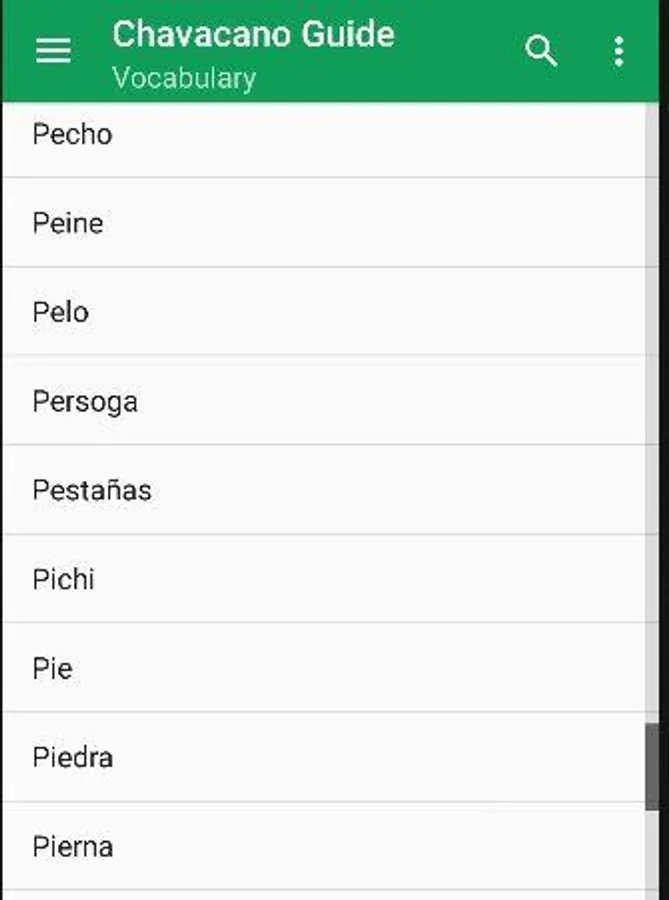Image resolution: width=669 pixels, height=900 pixels.
Task: Click the Chavacano Guide title
Action: click(x=253, y=34)
